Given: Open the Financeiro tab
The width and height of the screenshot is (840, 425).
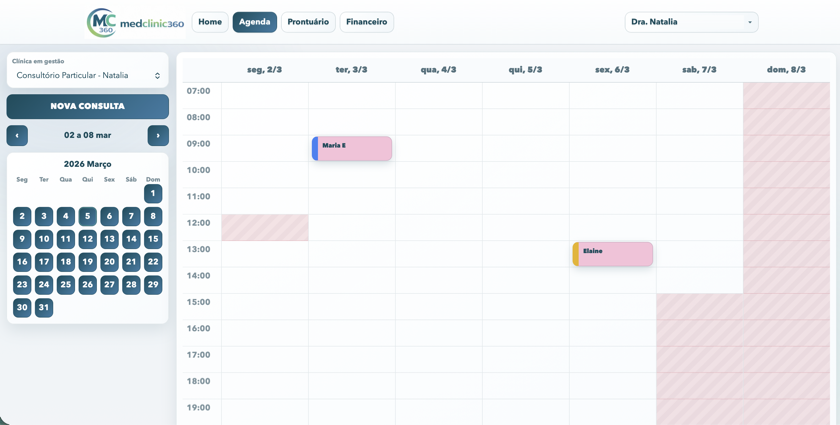Looking at the screenshot, I should [366, 22].
